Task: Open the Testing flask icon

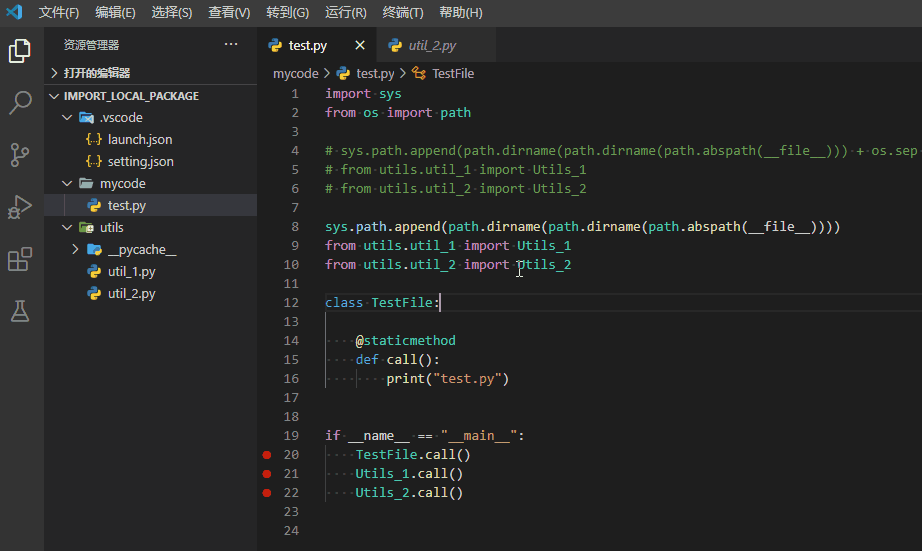Action: click(x=20, y=311)
